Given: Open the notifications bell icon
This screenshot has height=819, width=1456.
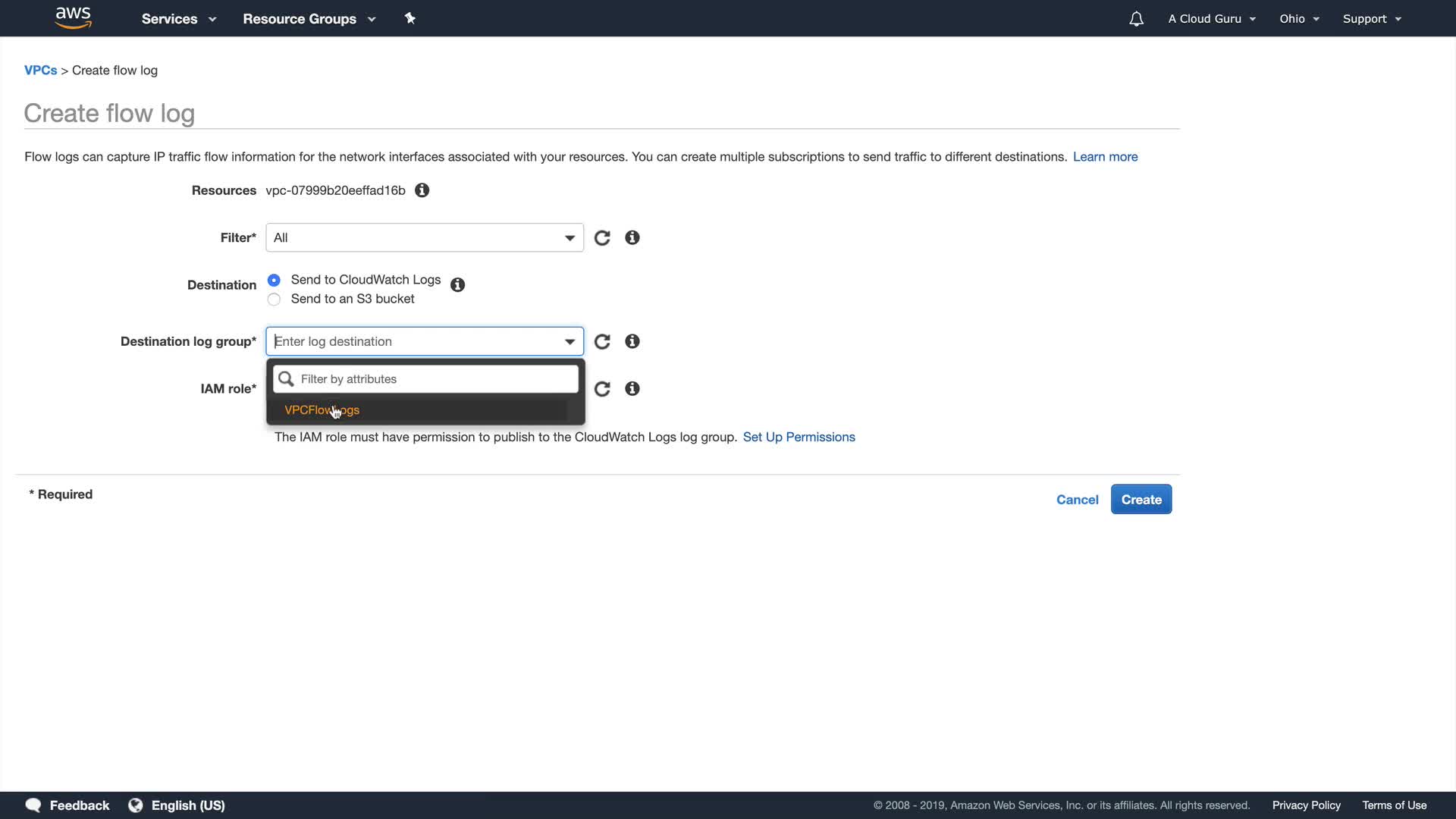Looking at the screenshot, I should [x=1136, y=19].
